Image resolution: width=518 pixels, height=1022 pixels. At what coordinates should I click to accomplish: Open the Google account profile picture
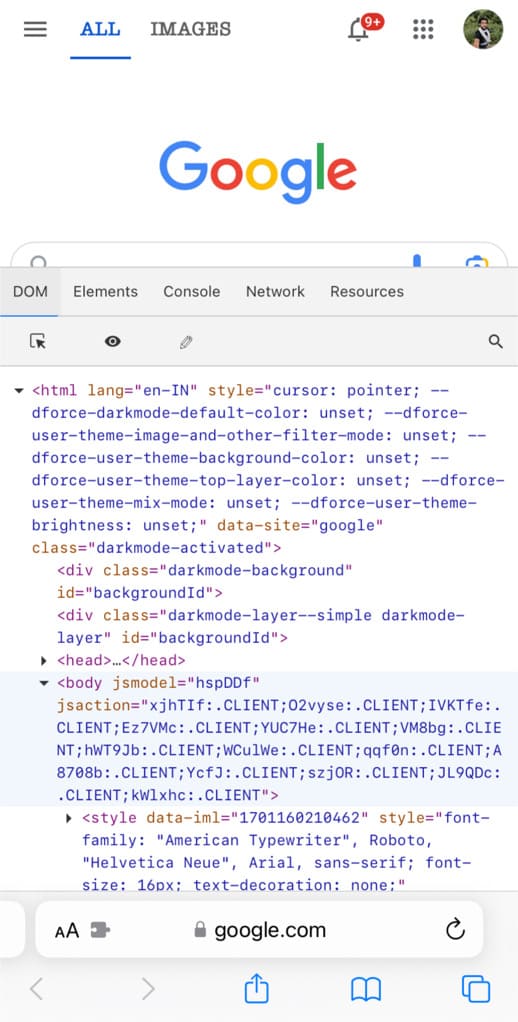pos(483,29)
